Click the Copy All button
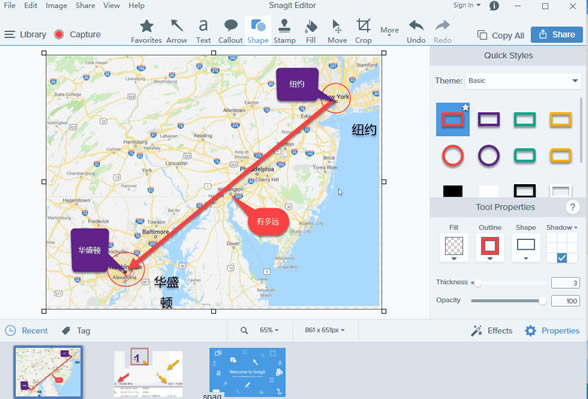588x399 pixels. pyautogui.click(x=501, y=35)
